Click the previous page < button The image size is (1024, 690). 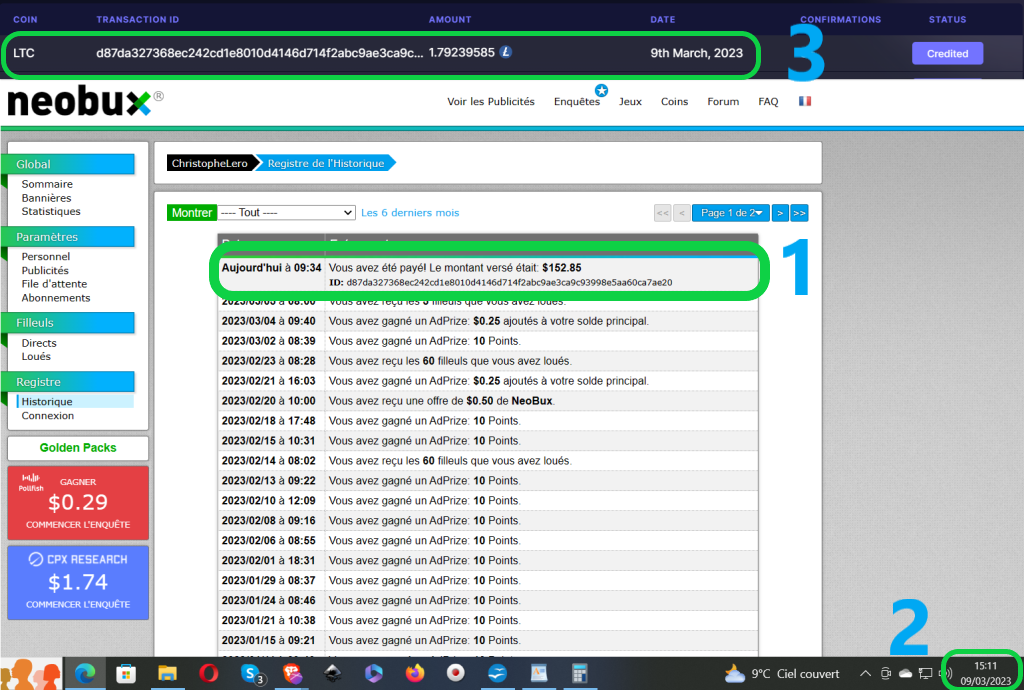(682, 213)
